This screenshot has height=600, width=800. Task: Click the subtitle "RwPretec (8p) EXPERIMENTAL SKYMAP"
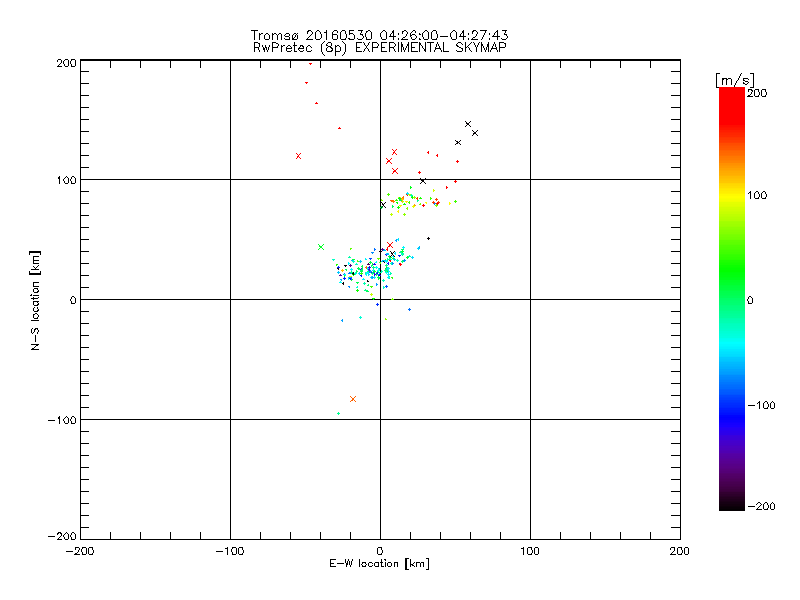click(380, 48)
